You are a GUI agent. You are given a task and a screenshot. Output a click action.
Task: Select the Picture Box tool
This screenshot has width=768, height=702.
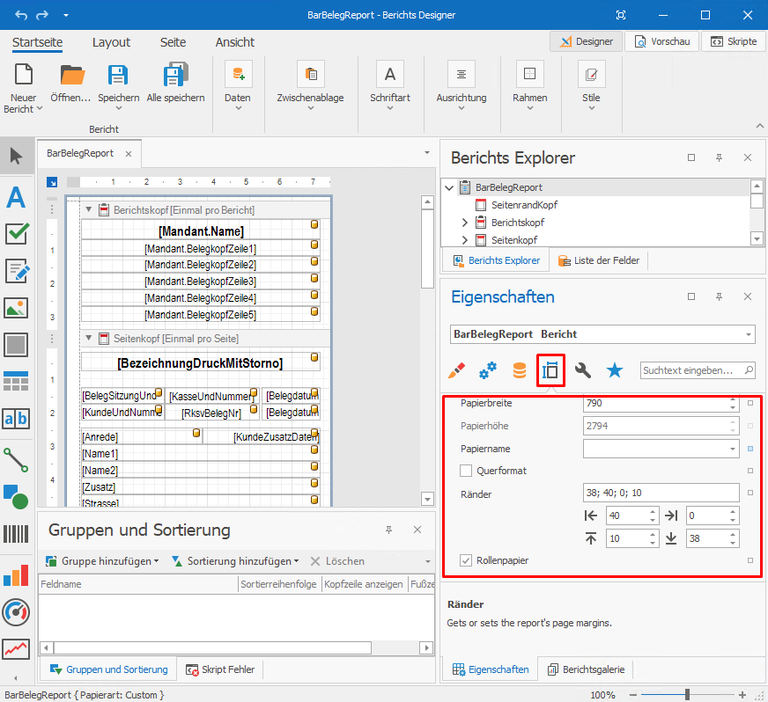point(16,308)
